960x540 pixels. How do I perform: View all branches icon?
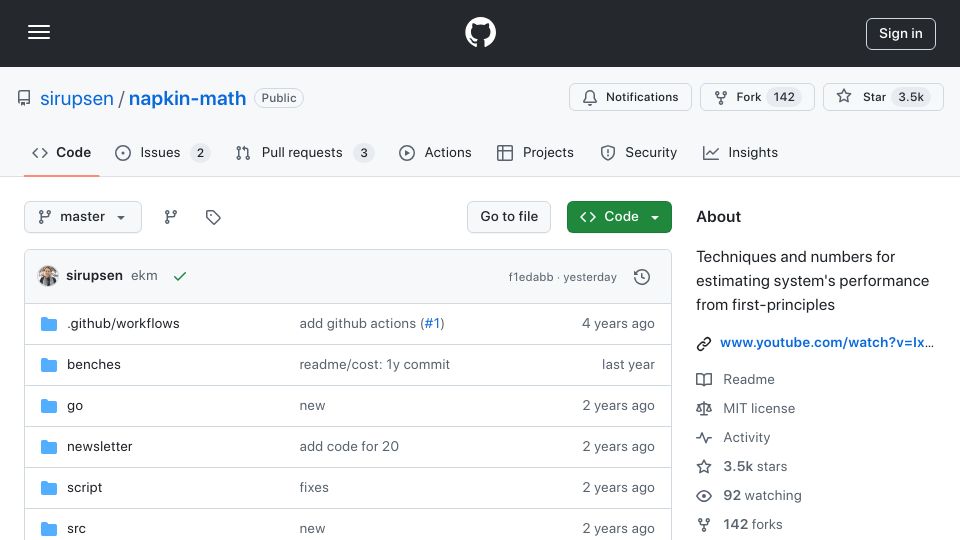tap(171, 217)
